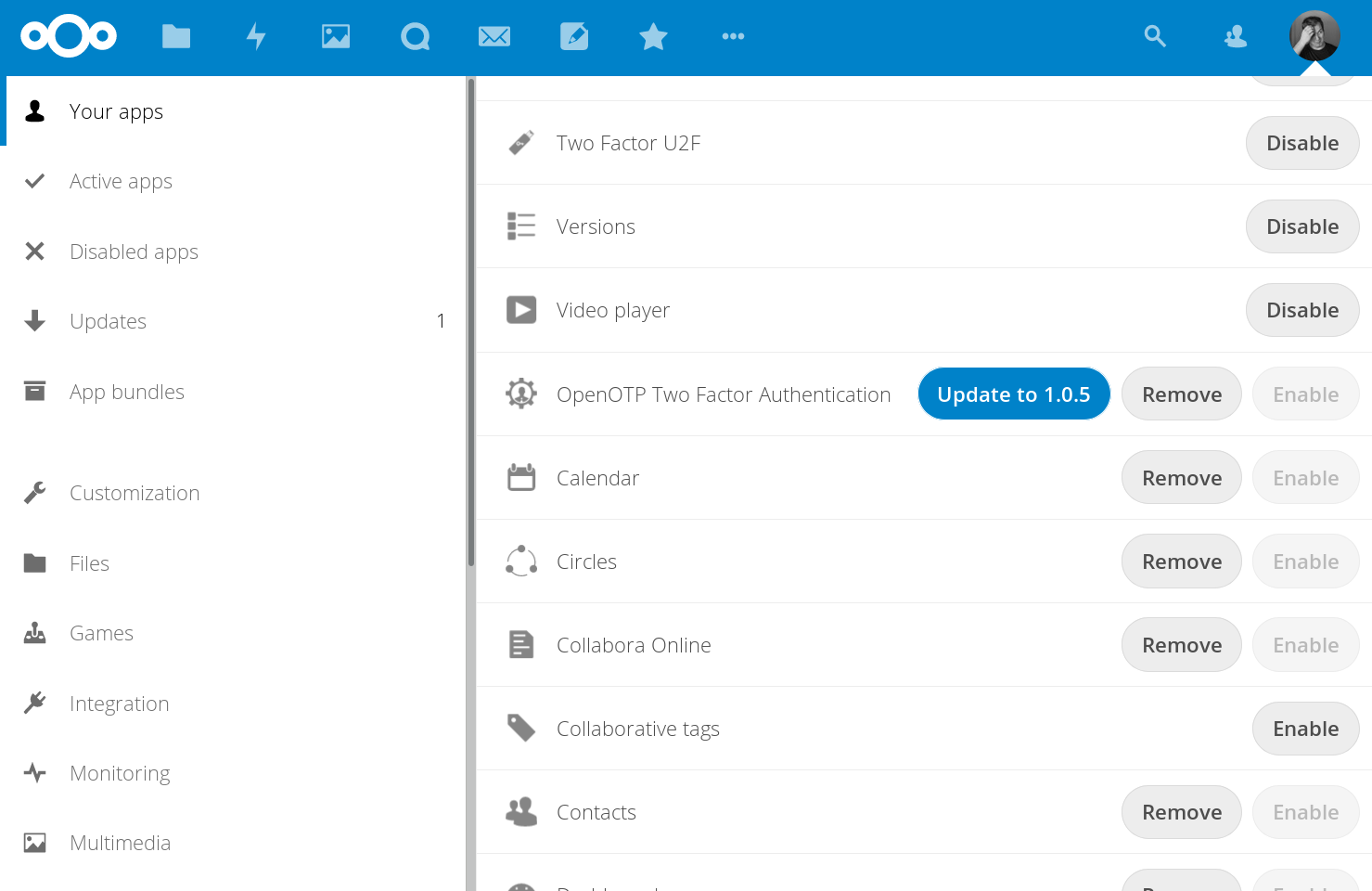Enable the Circles app
This screenshot has width=1372, height=891.
[1306, 561]
